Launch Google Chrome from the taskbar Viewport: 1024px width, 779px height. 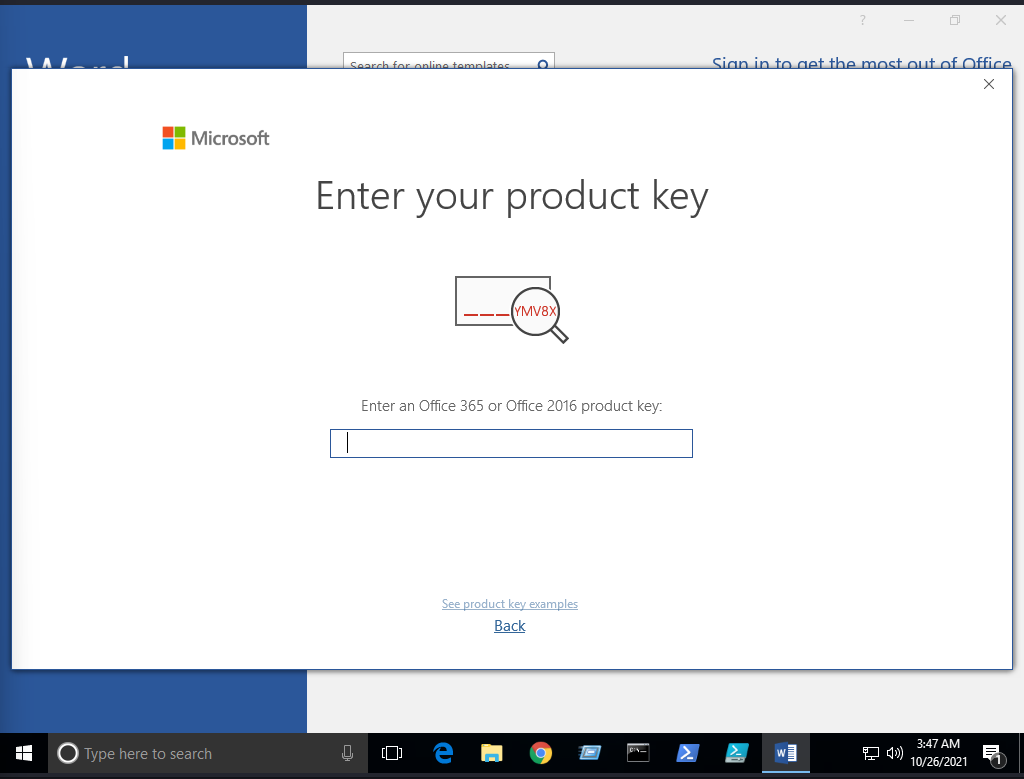pos(541,754)
